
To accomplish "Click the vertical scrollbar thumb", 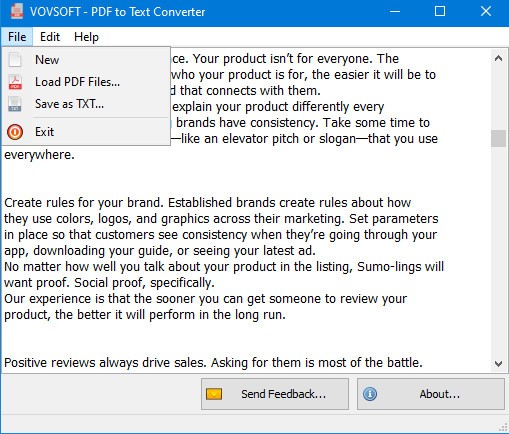I will 498,138.
